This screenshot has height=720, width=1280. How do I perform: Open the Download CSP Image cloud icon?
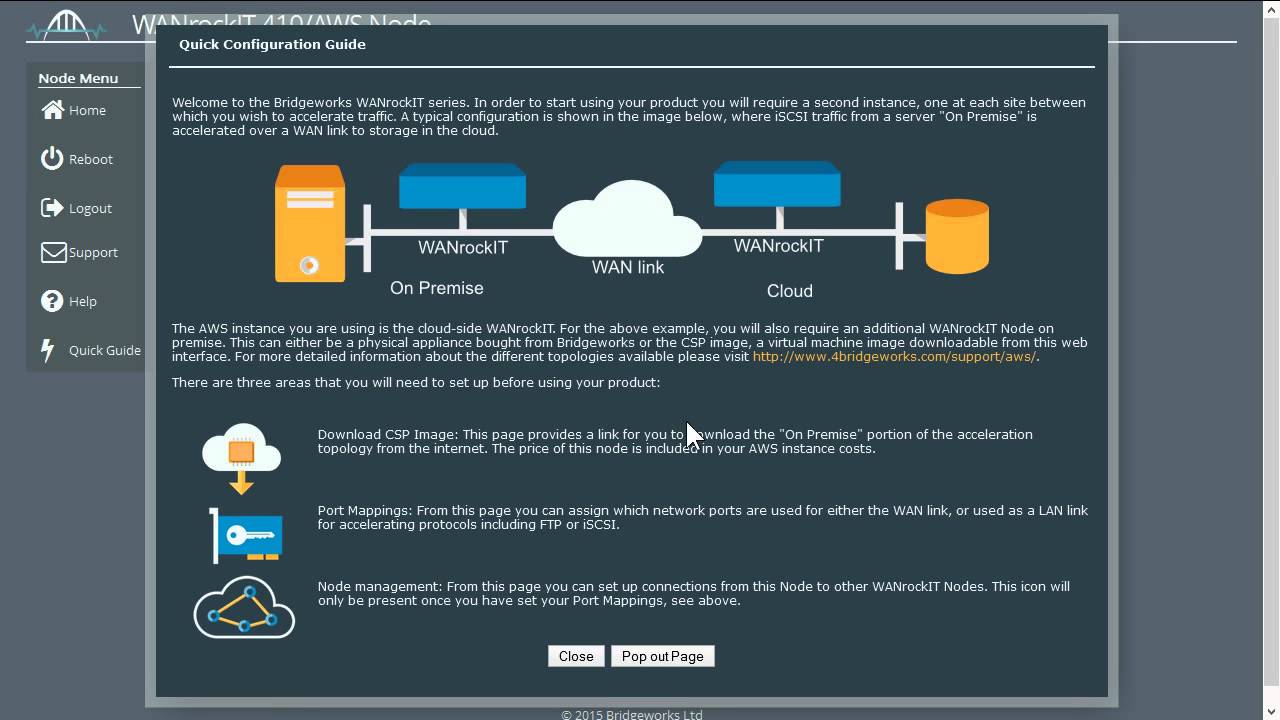pyautogui.click(x=241, y=458)
